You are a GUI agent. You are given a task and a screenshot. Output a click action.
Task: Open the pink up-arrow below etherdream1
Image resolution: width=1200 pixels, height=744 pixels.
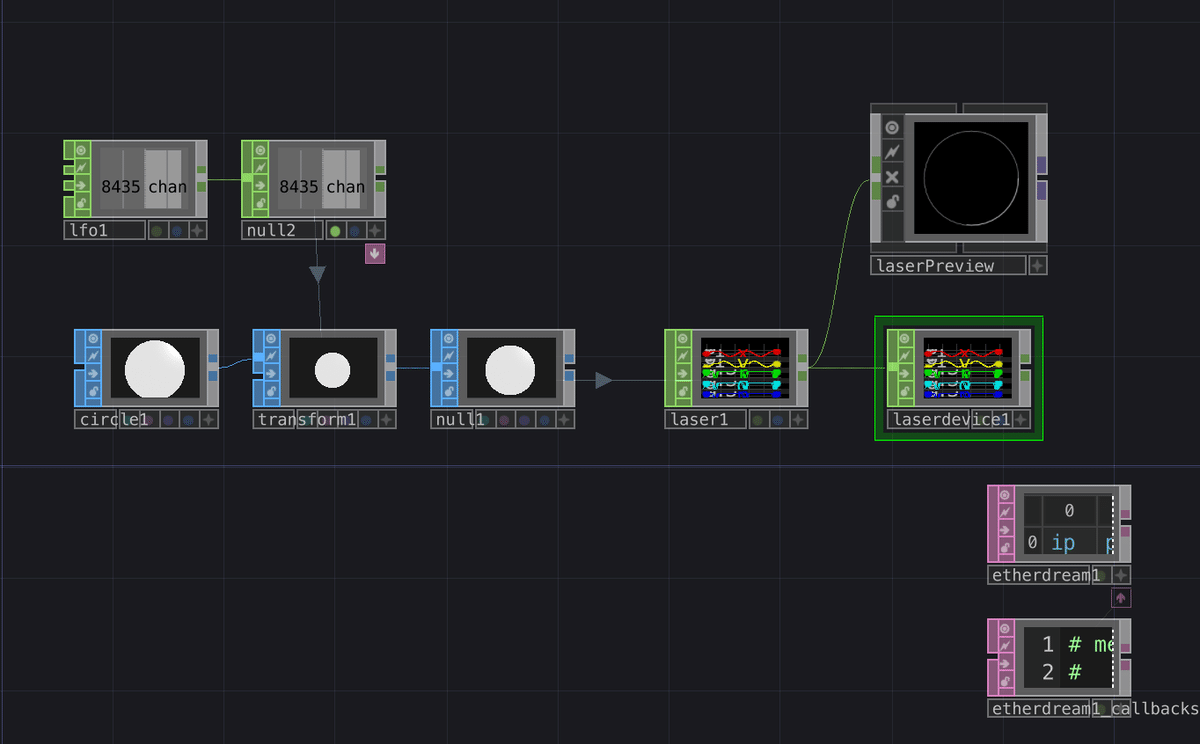[1120, 597]
